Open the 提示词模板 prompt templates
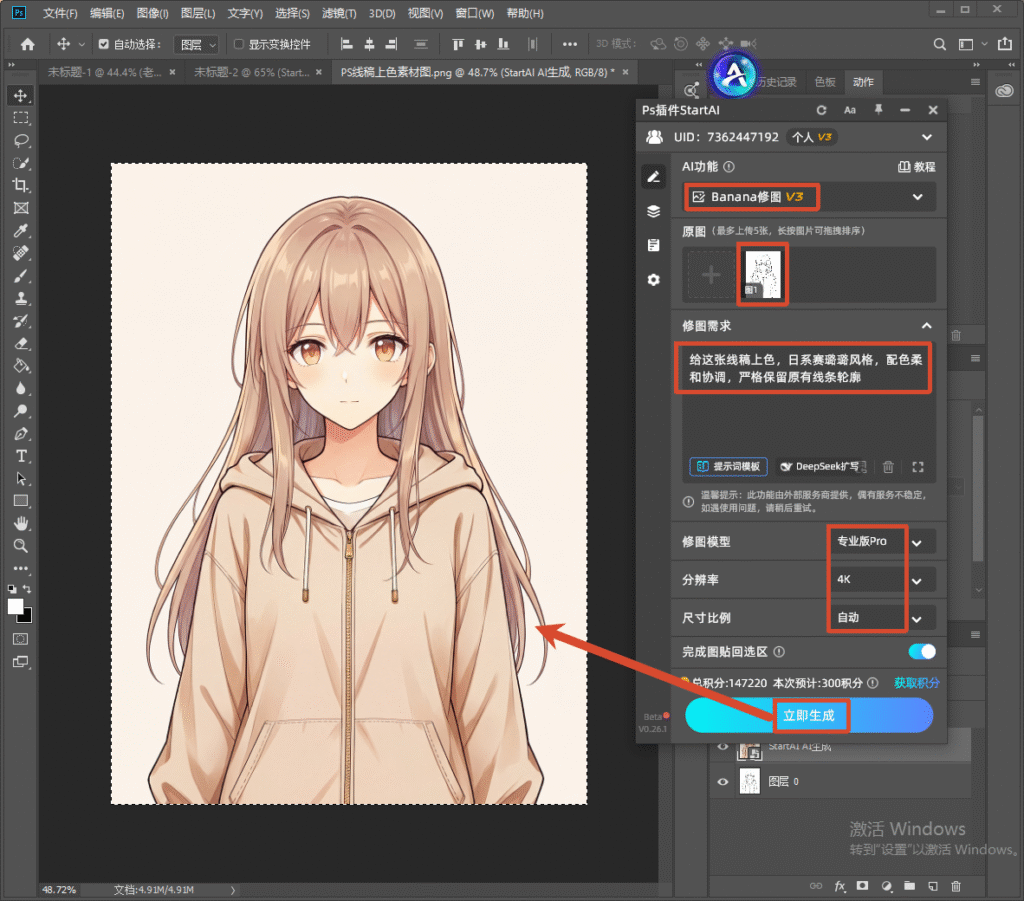Screen dimensions: 1024x901 click(729, 466)
